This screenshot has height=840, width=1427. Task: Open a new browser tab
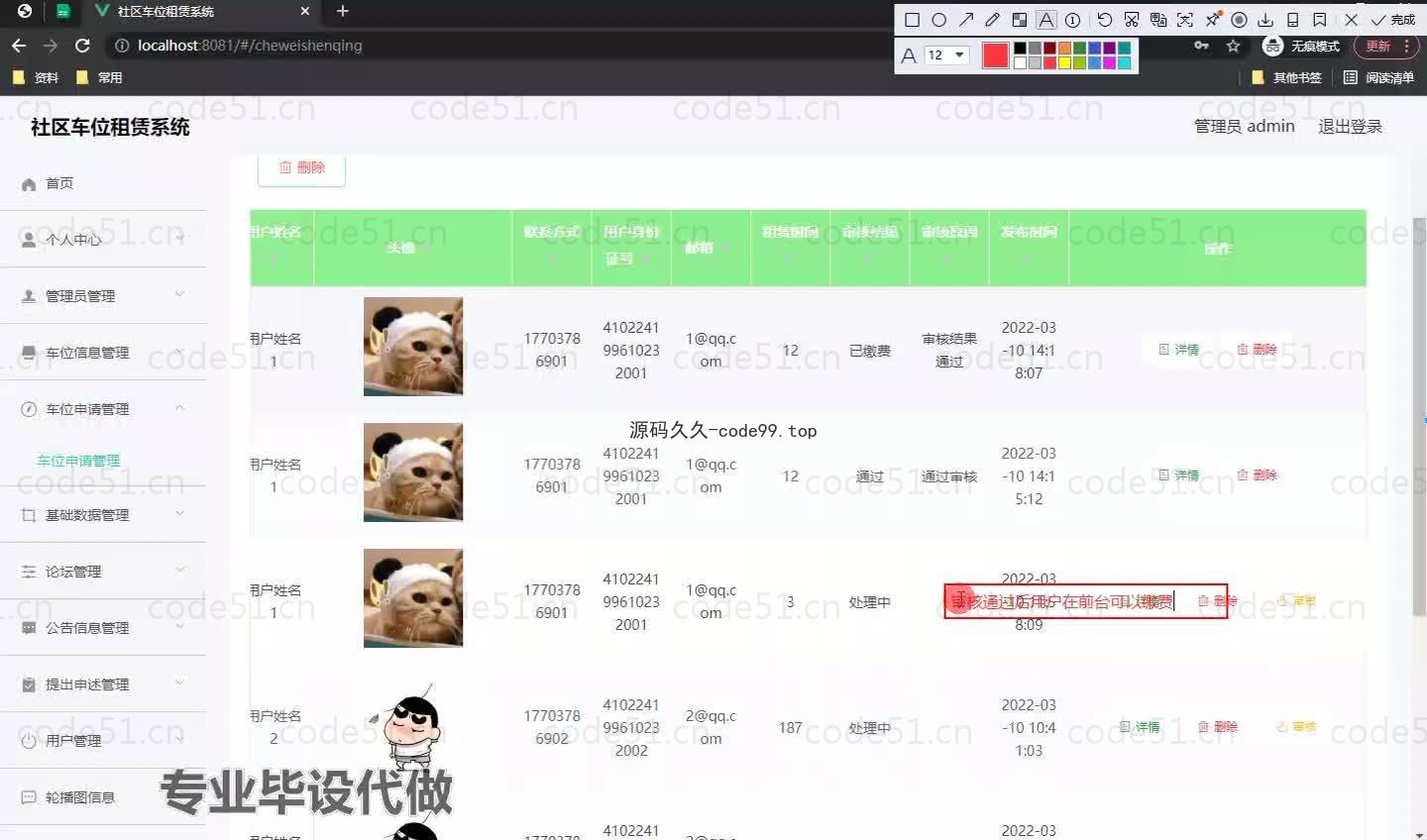(343, 11)
